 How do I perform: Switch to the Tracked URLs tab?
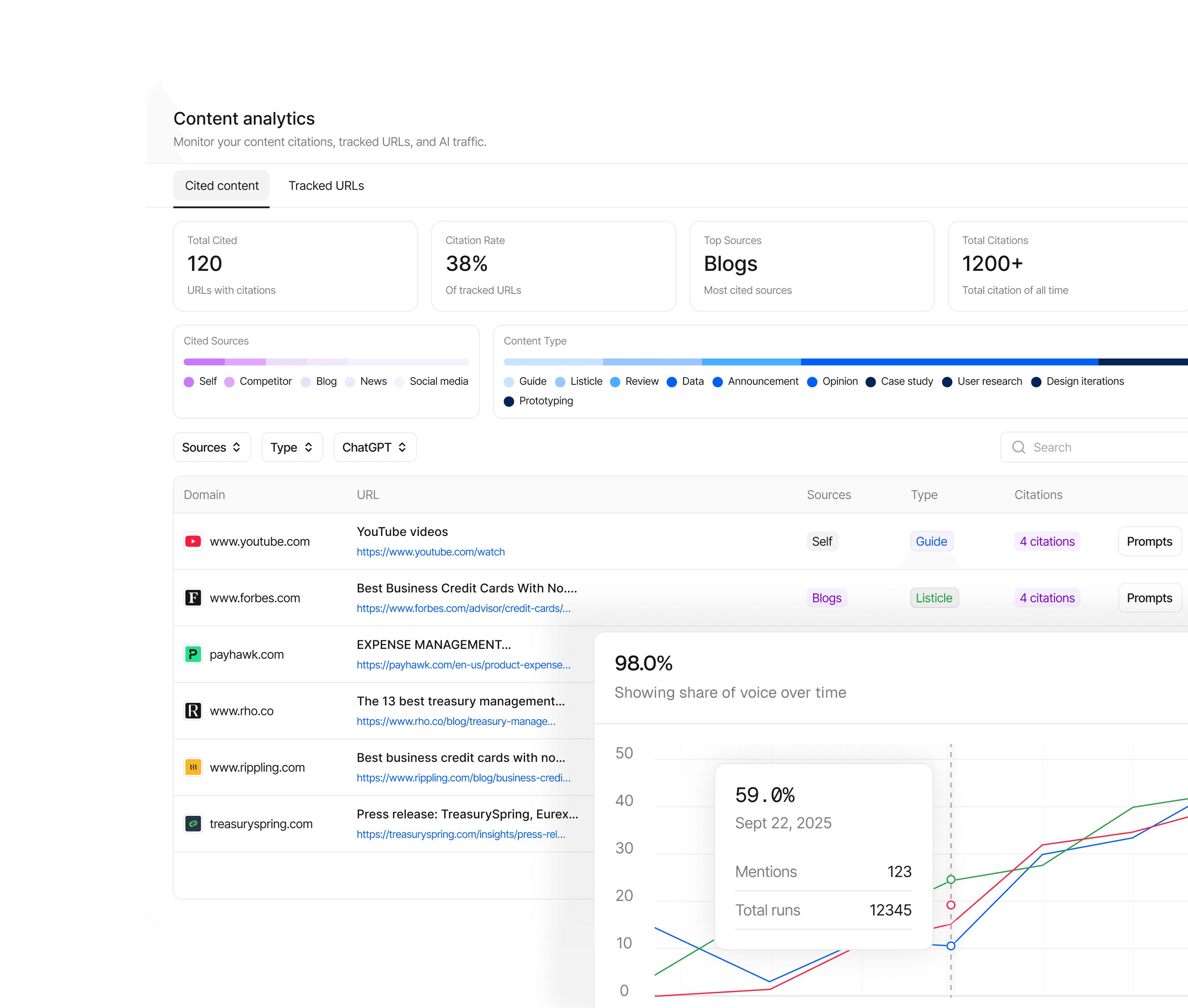click(x=326, y=186)
